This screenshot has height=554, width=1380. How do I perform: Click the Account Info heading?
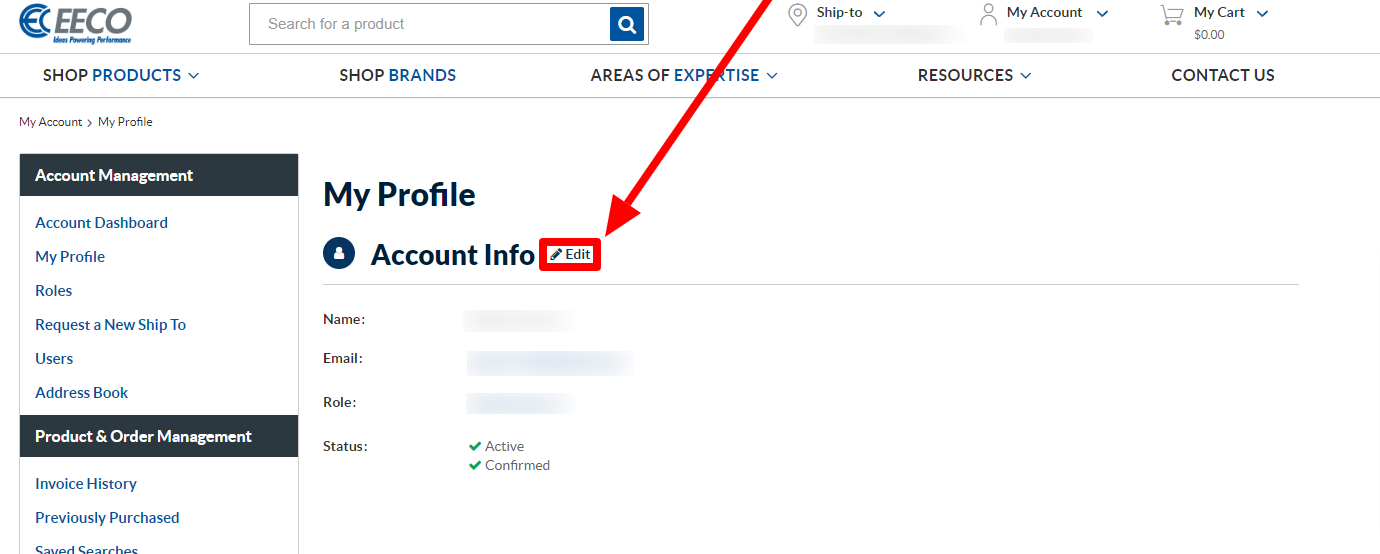click(x=452, y=255)
